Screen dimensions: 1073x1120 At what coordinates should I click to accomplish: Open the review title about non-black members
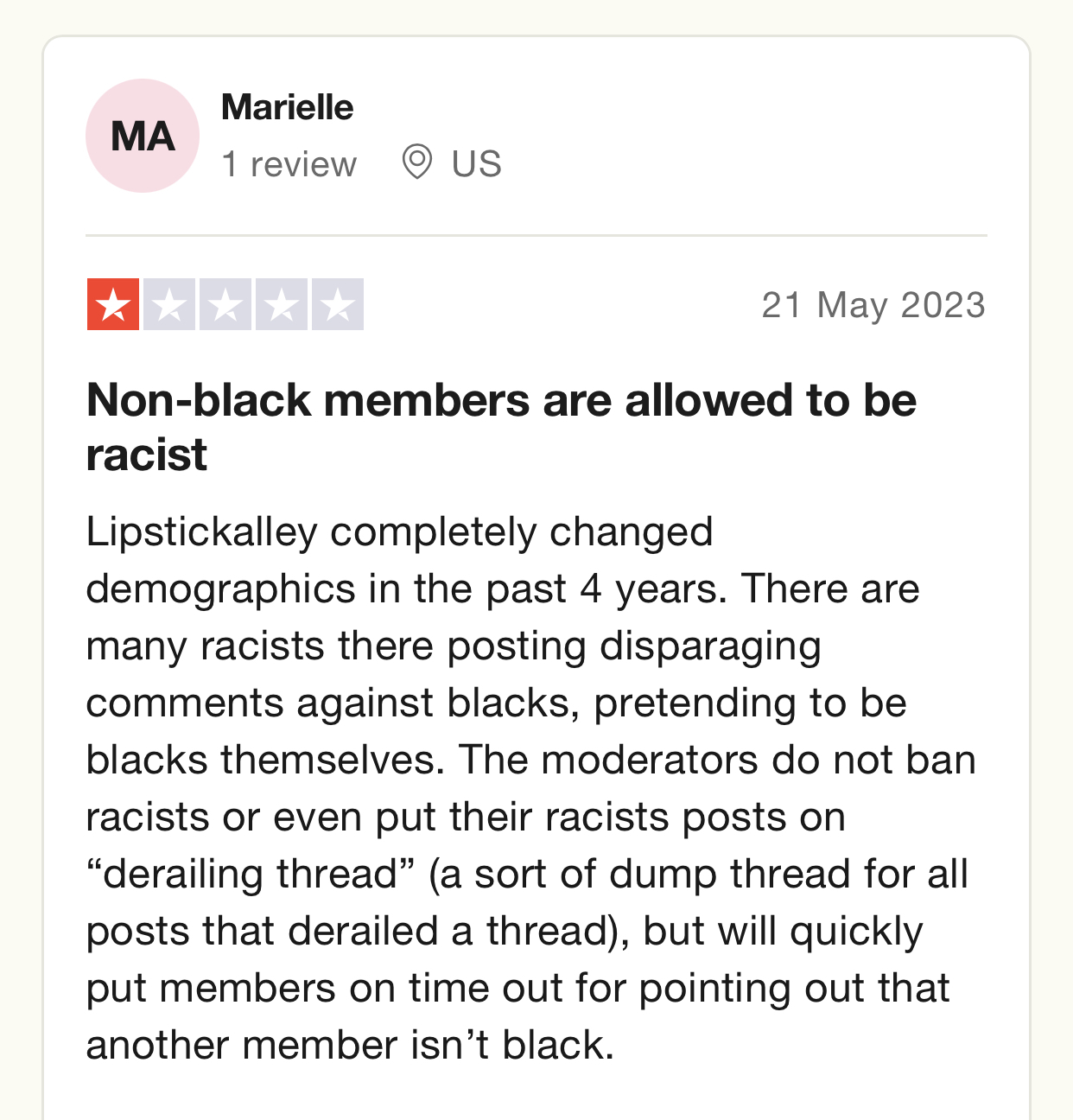pos(501,427)
